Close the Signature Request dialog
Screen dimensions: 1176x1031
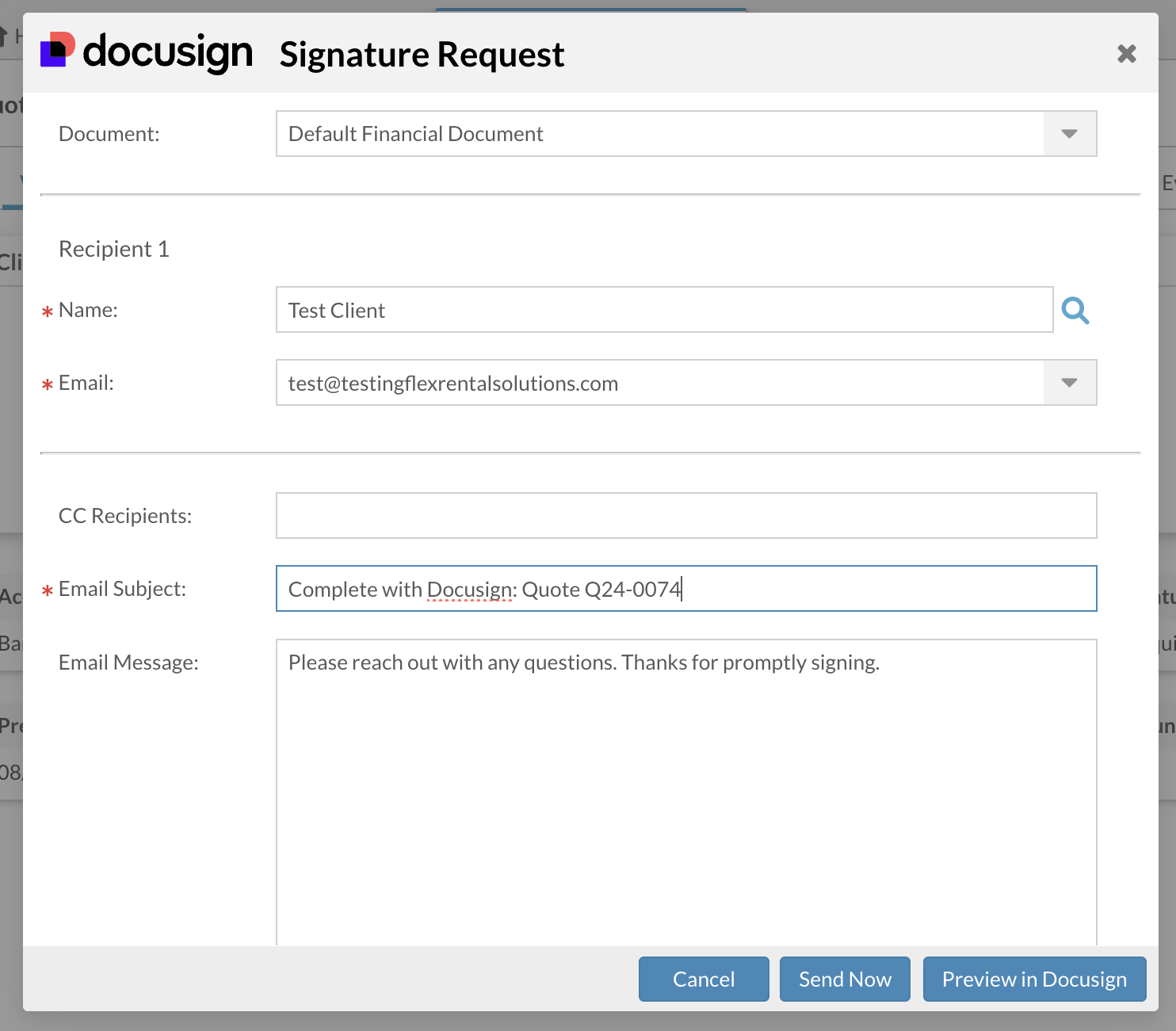(1126, 54)
